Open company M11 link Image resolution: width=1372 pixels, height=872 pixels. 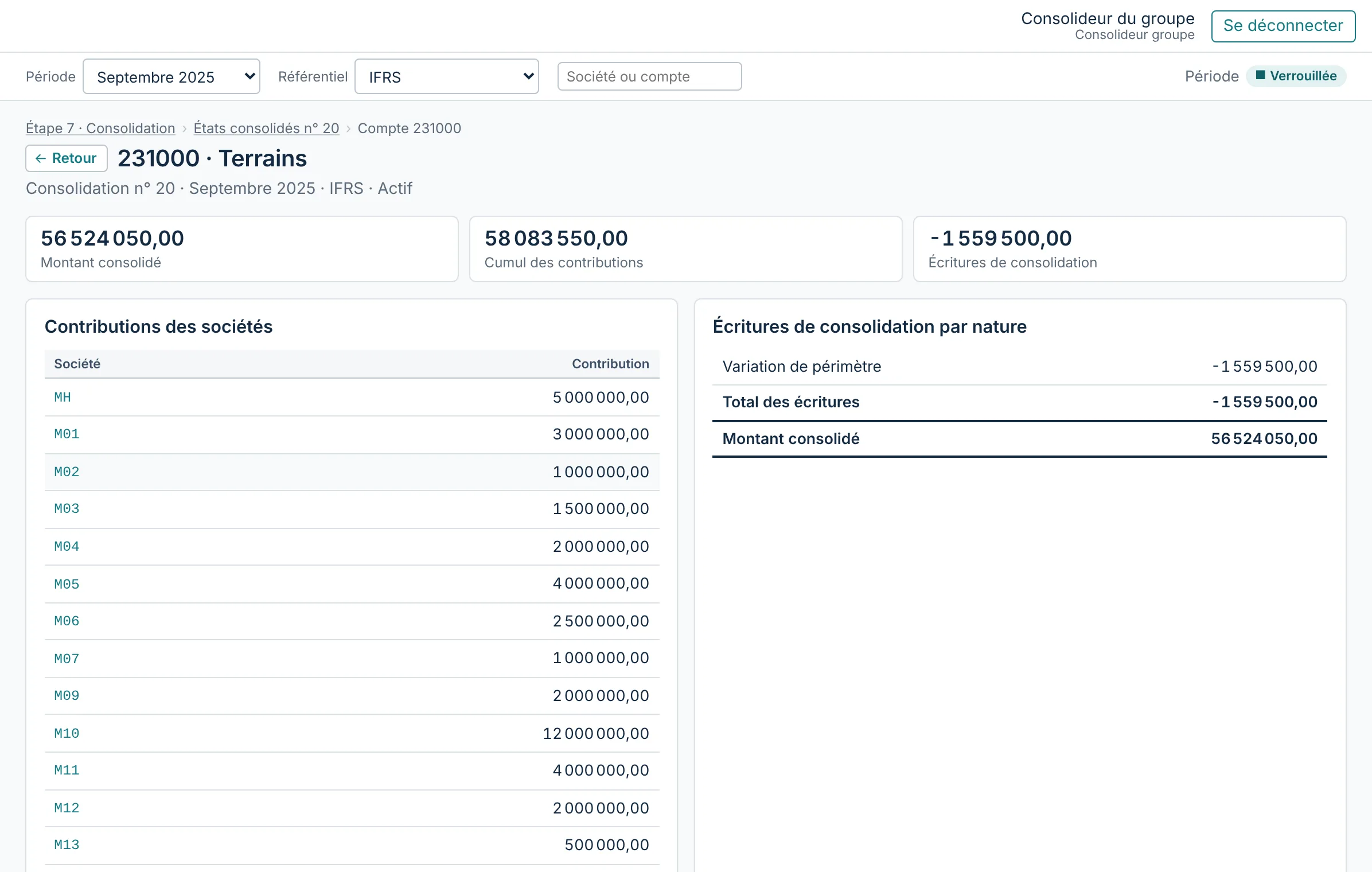coord(67,770)
